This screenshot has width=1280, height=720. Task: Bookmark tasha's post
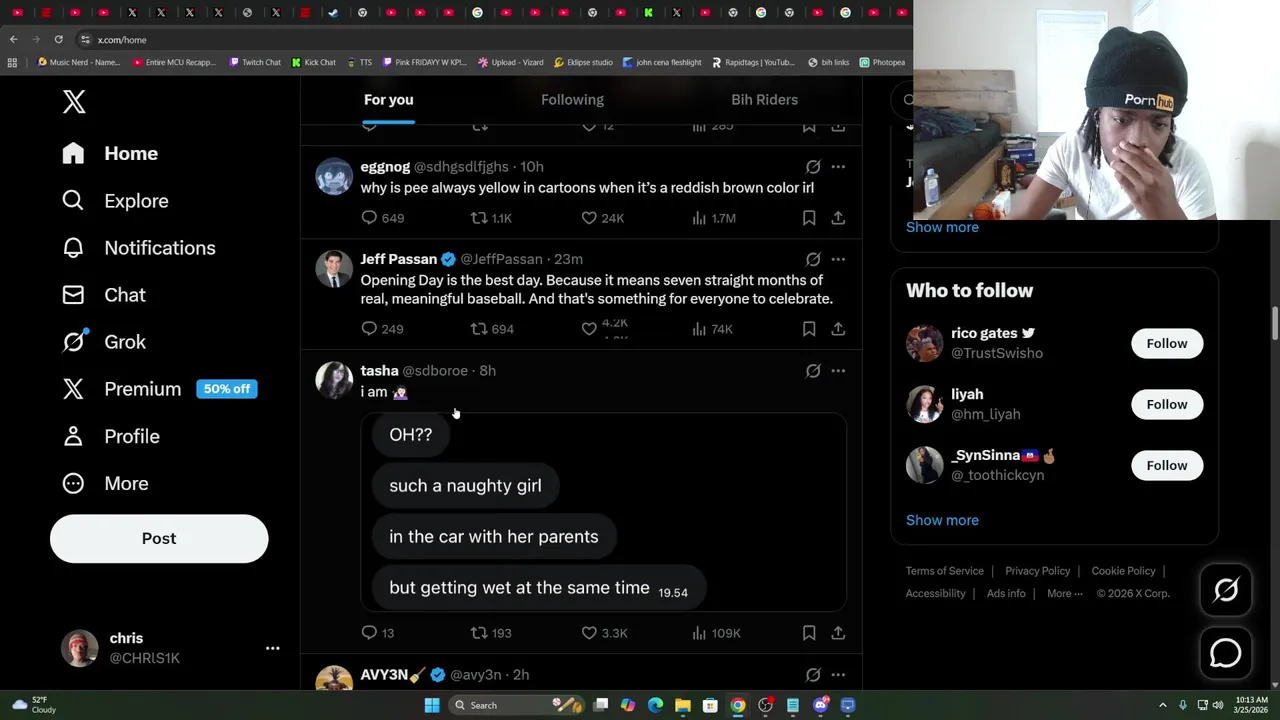pyautogui.click(x=809, y=633)
